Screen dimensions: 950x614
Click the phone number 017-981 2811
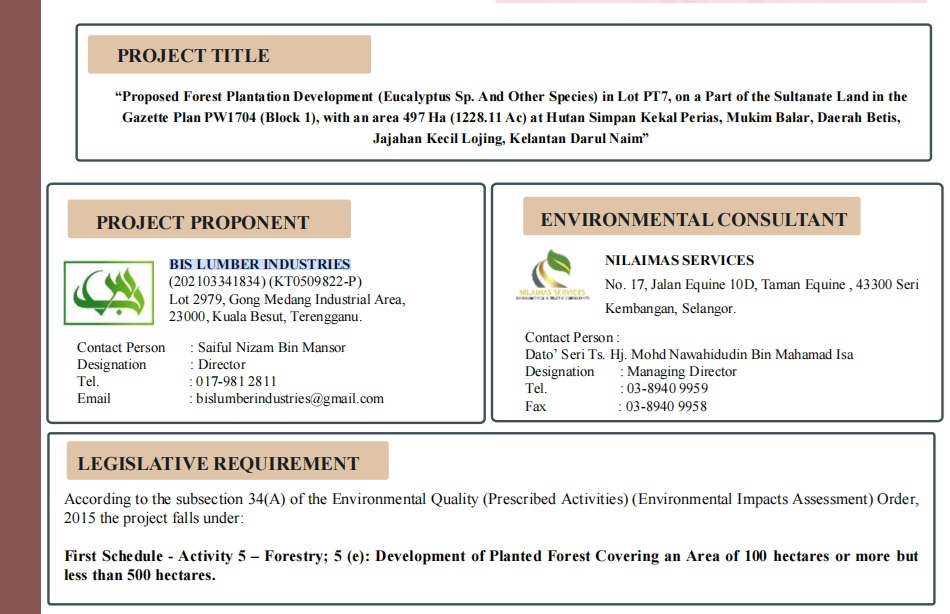pyautogui.click(x=236, y=381)
